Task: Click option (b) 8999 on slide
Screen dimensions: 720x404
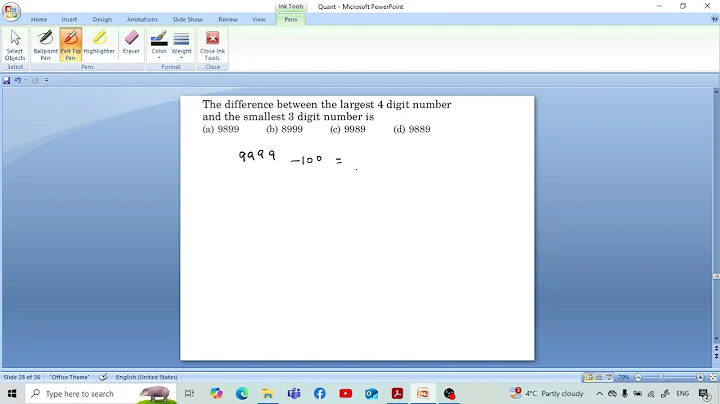Action: [284, 129]
